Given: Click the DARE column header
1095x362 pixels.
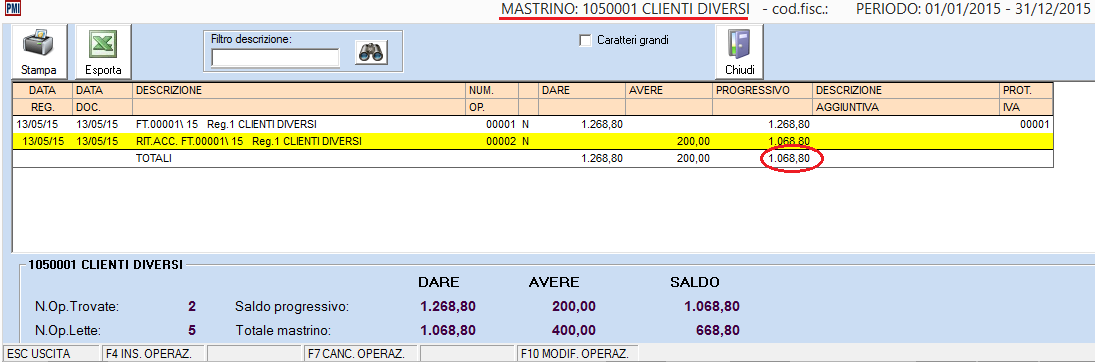Looking at the screenshot, I should pos(582,99).
